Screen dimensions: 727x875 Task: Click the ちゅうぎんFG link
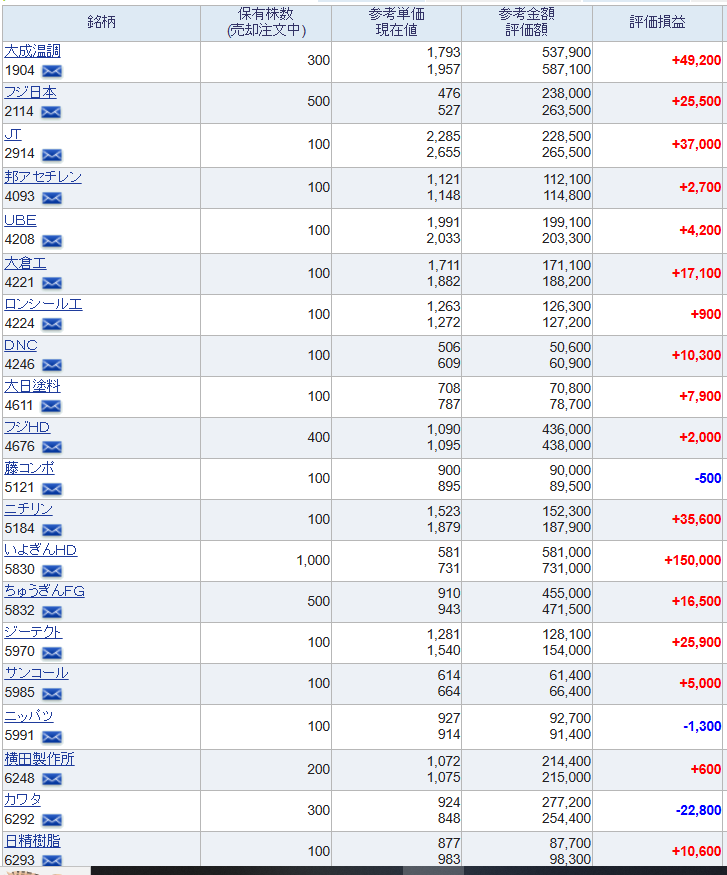pyautogui.click(x=44, y=591)
